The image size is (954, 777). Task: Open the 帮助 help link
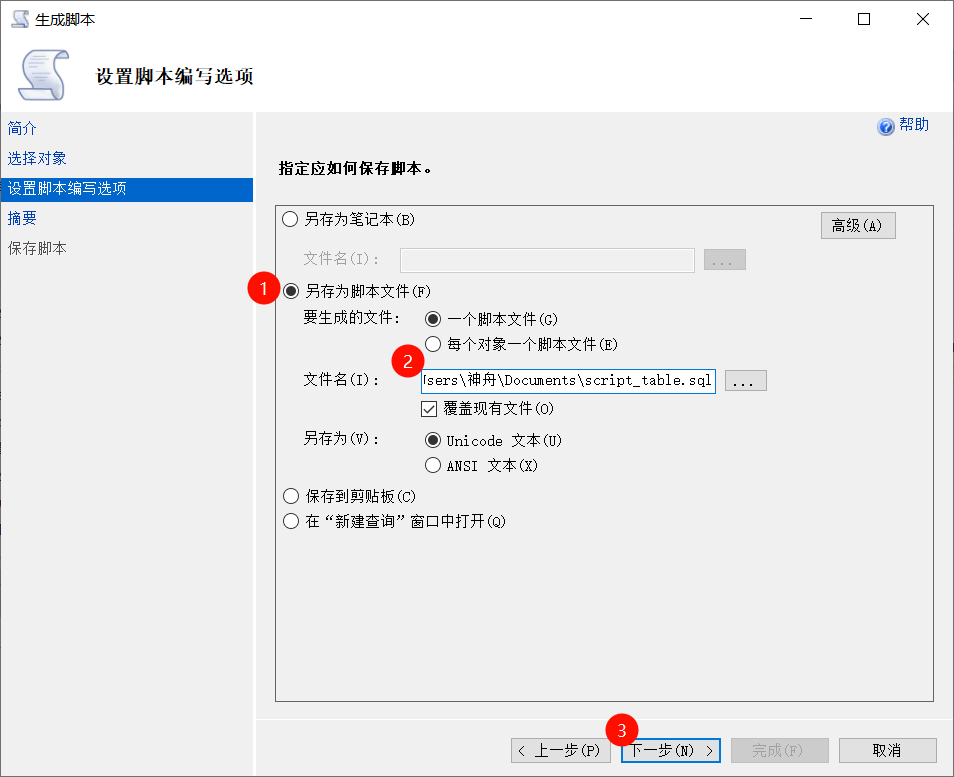point(913,125)
